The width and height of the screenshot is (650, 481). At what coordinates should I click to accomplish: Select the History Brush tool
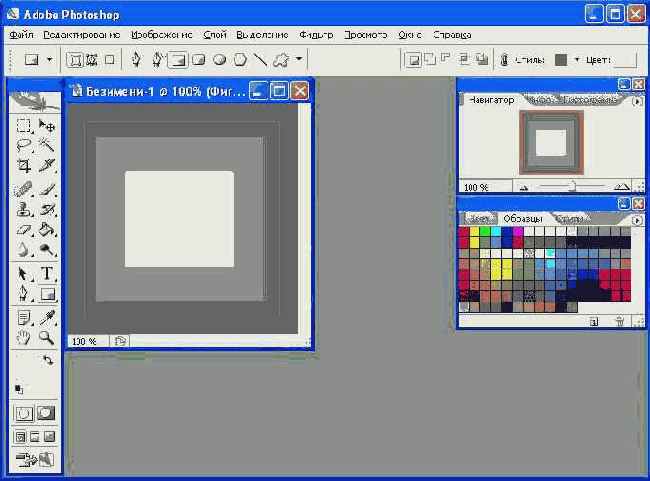point(46,209)
